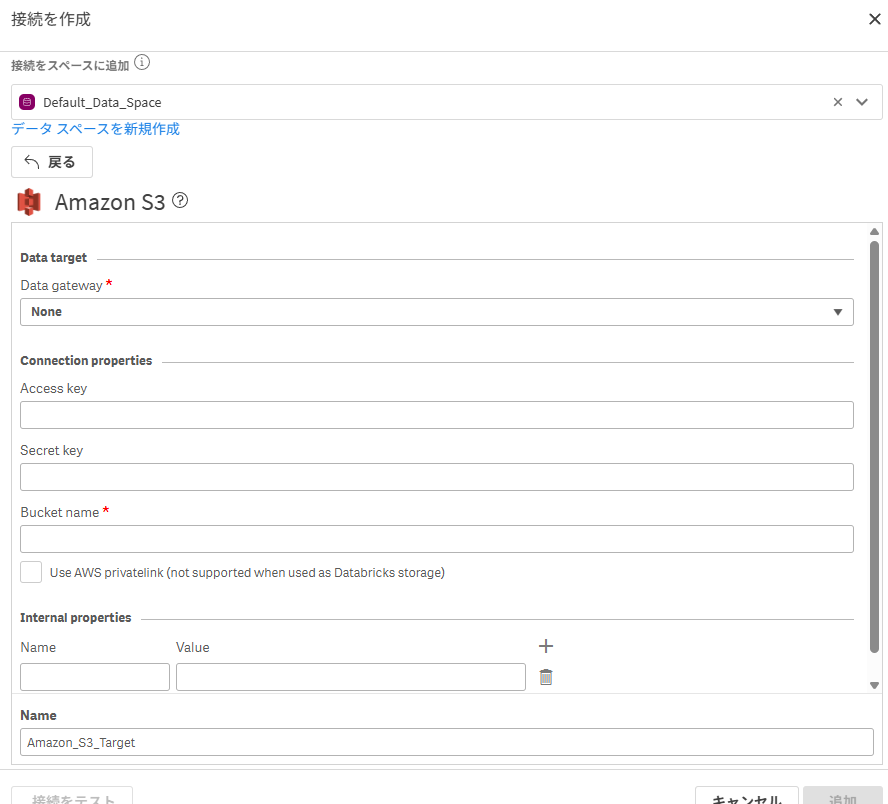The width and height of the screenshot is (888, 804).
Task: Focus internal property Name field
Action: pos(95,677)
